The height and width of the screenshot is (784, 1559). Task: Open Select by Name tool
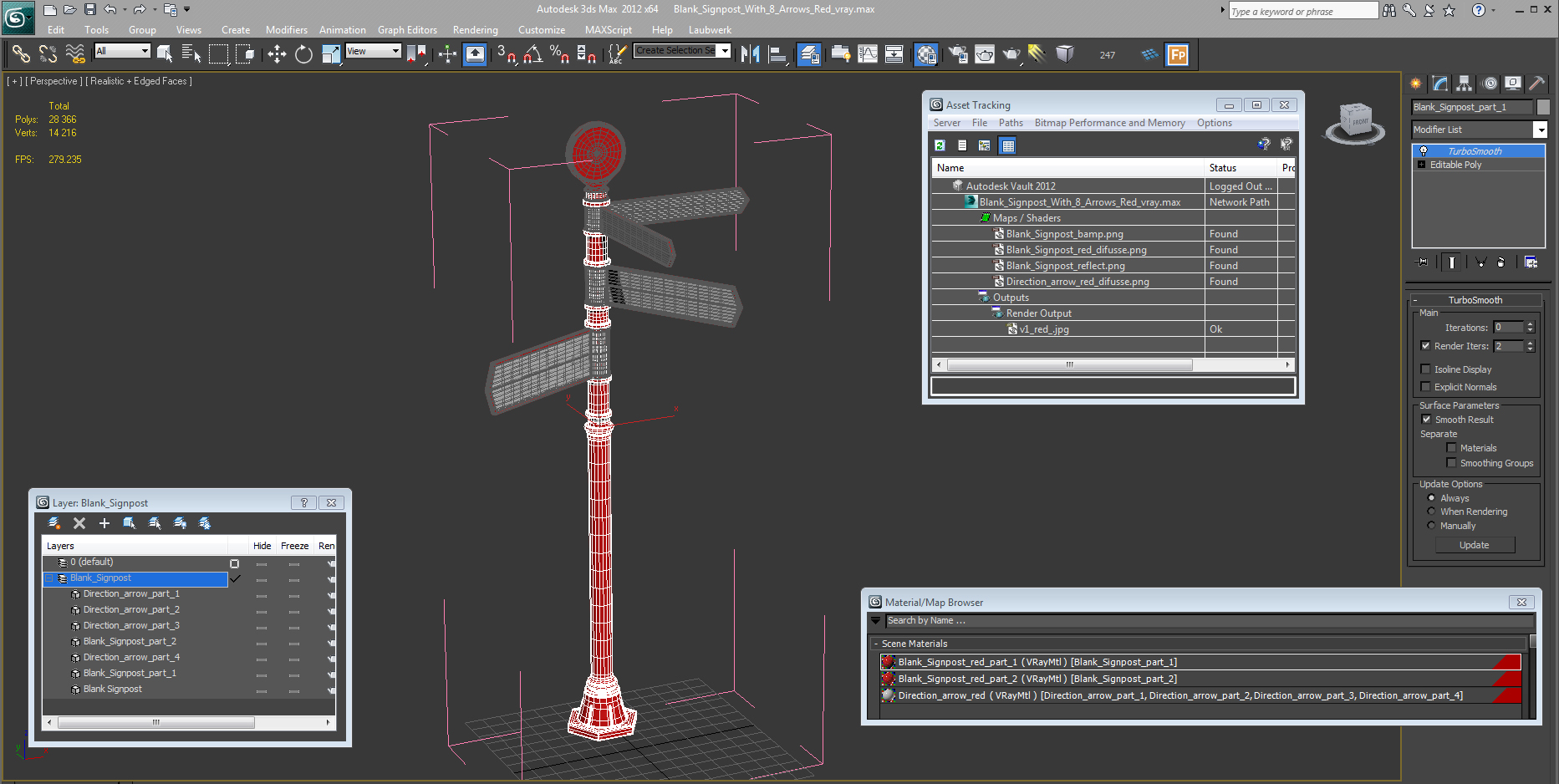[x=191, y=54]
